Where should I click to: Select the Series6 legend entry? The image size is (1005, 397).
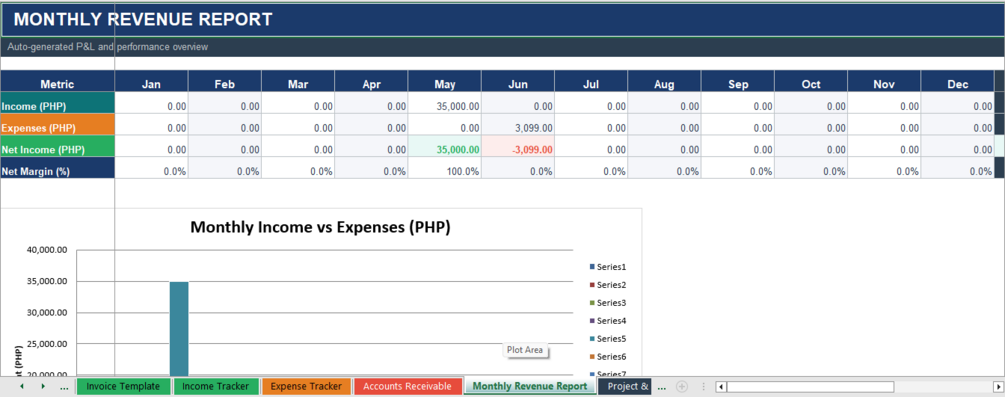click(x=608, y=357)
